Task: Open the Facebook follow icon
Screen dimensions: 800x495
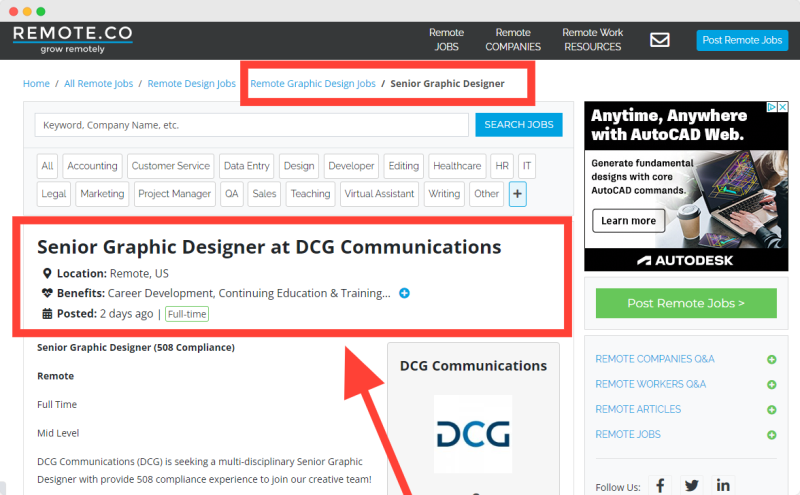Action: coord(660,485)
